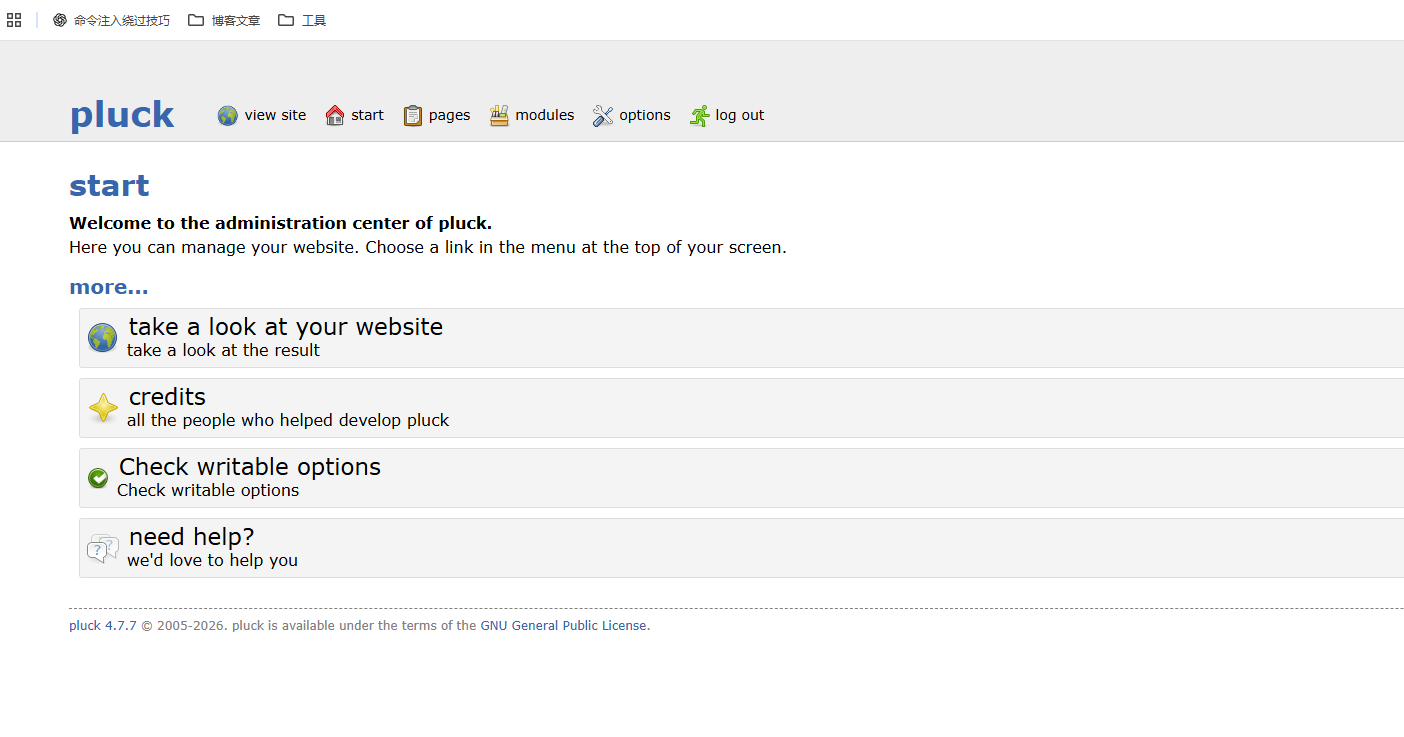Image resolution: width=1404 pixels, height=737 pixels.
Task: Open the options menu item
Action: pyautogui.click(x=644, y=116)
